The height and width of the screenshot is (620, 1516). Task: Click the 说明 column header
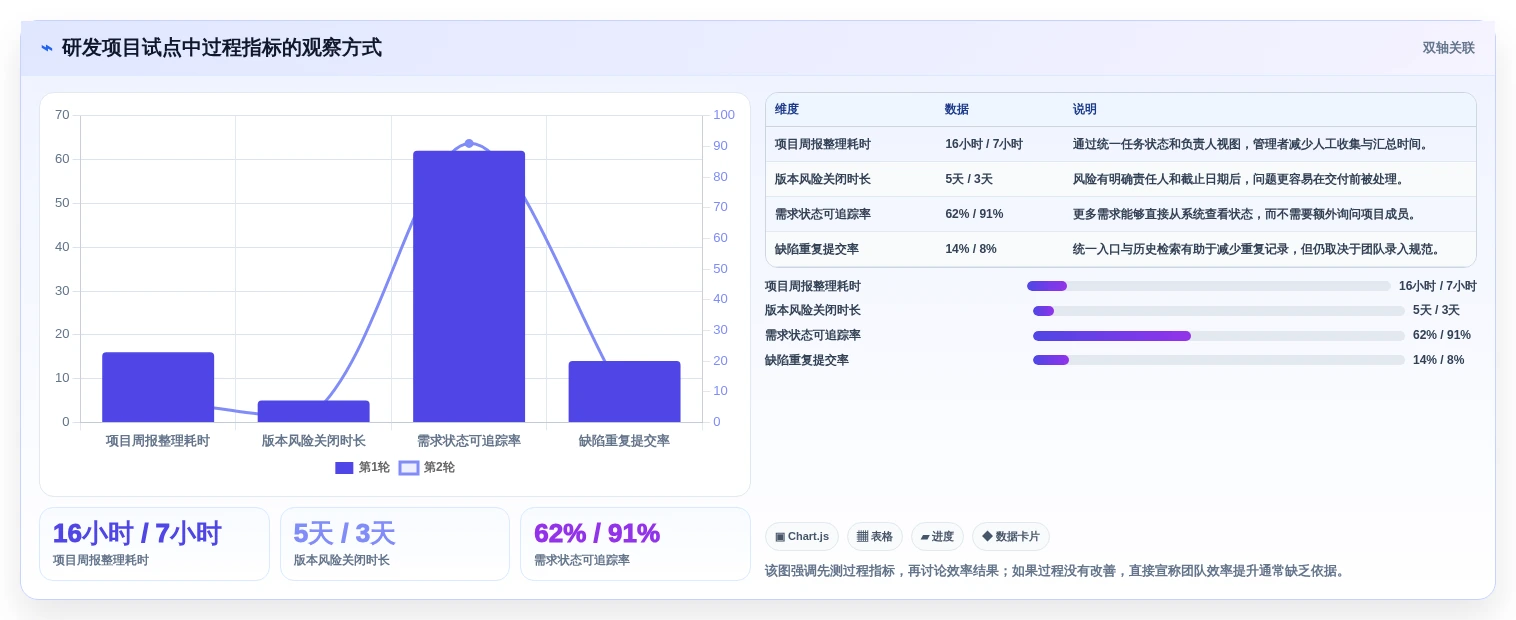[x=1085, y=109]
